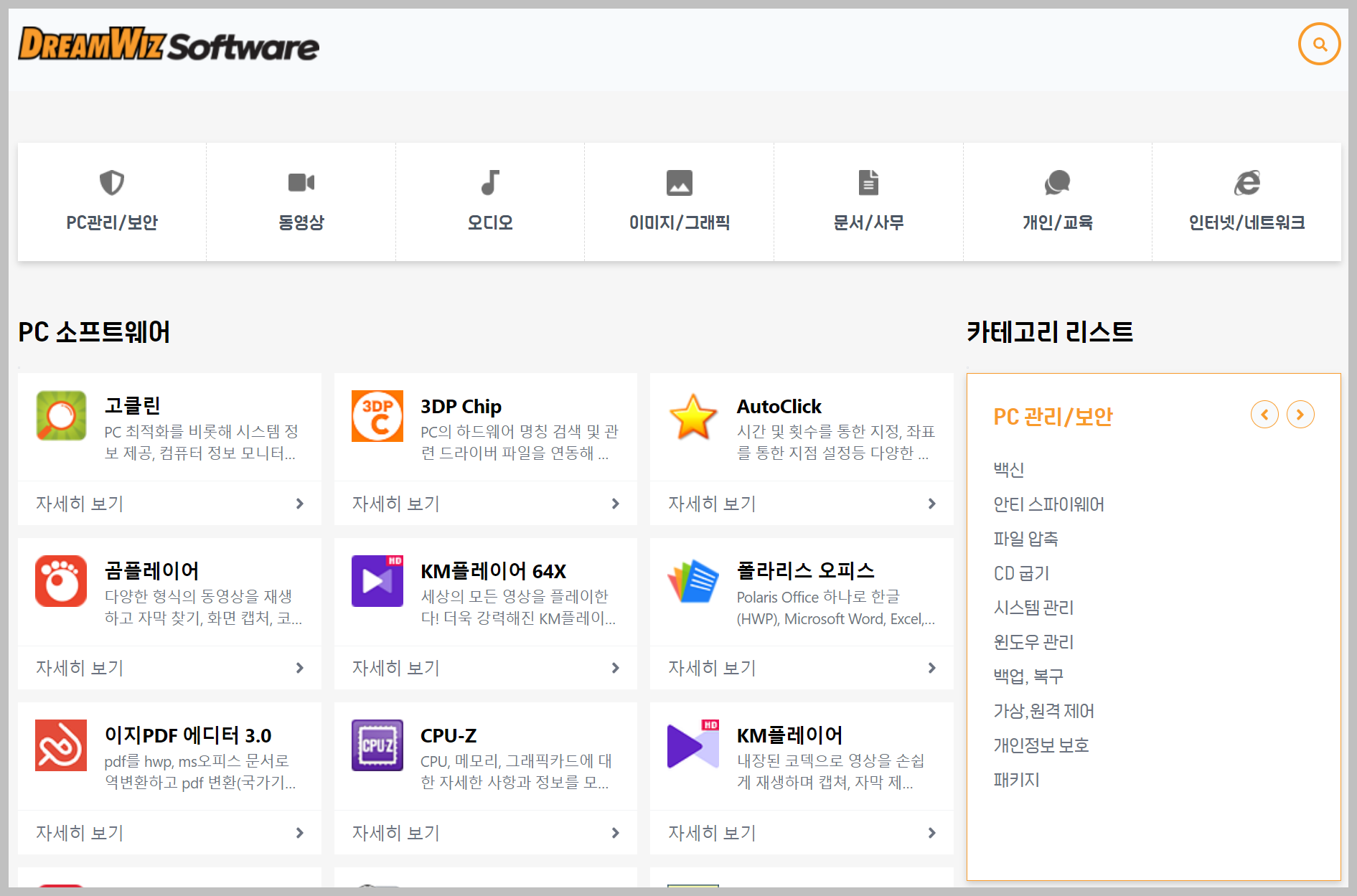Click the 곰플레이어 title text
This screenshot has height=896, width=1357.
152,571
